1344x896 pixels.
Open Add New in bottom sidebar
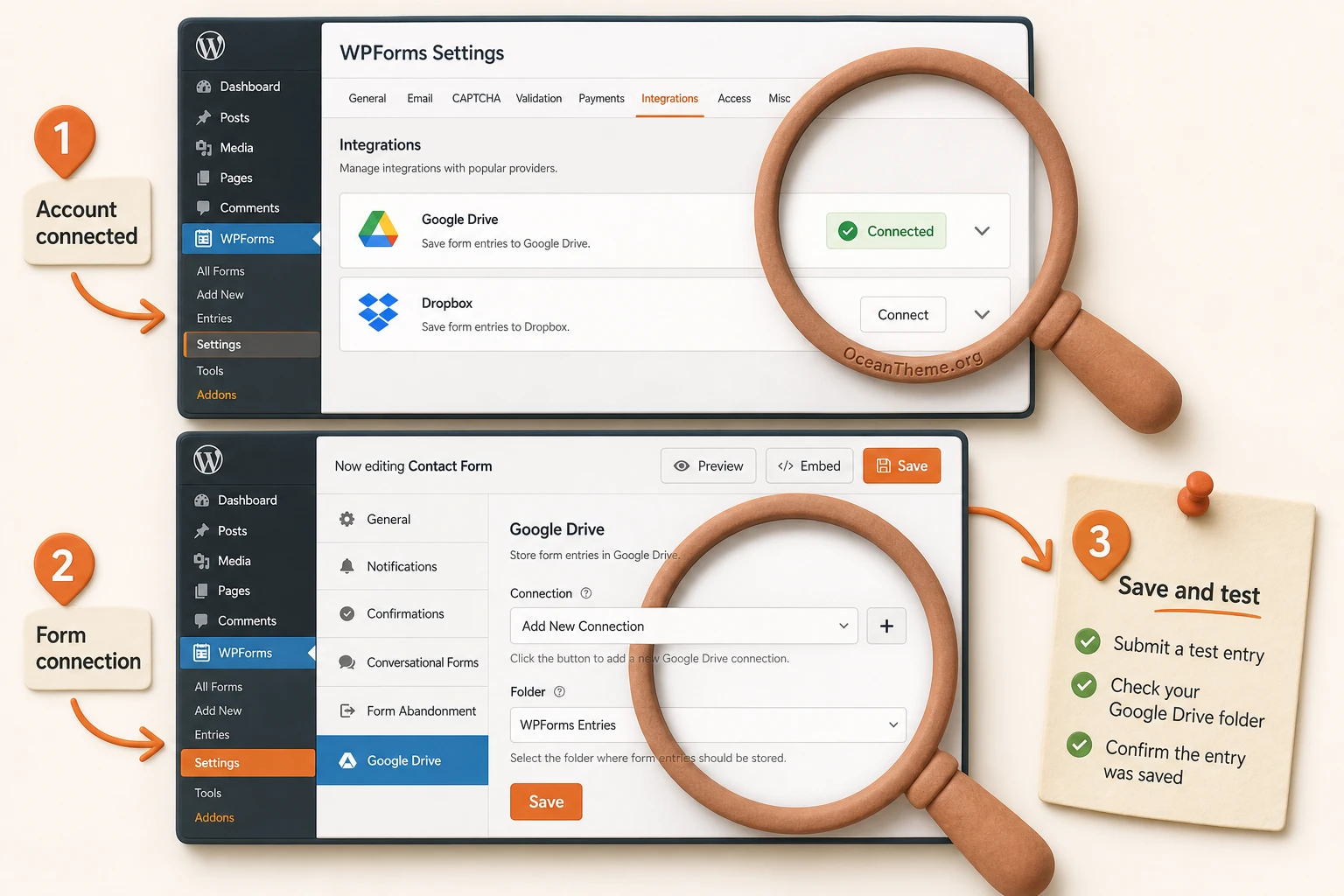pos(219,710)
